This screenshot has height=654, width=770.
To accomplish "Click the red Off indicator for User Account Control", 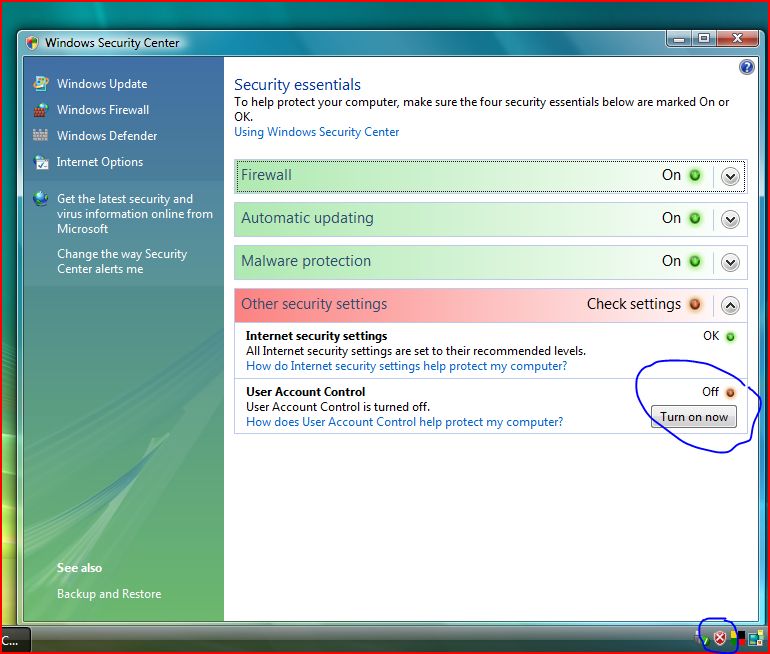I will click(730, 393).
